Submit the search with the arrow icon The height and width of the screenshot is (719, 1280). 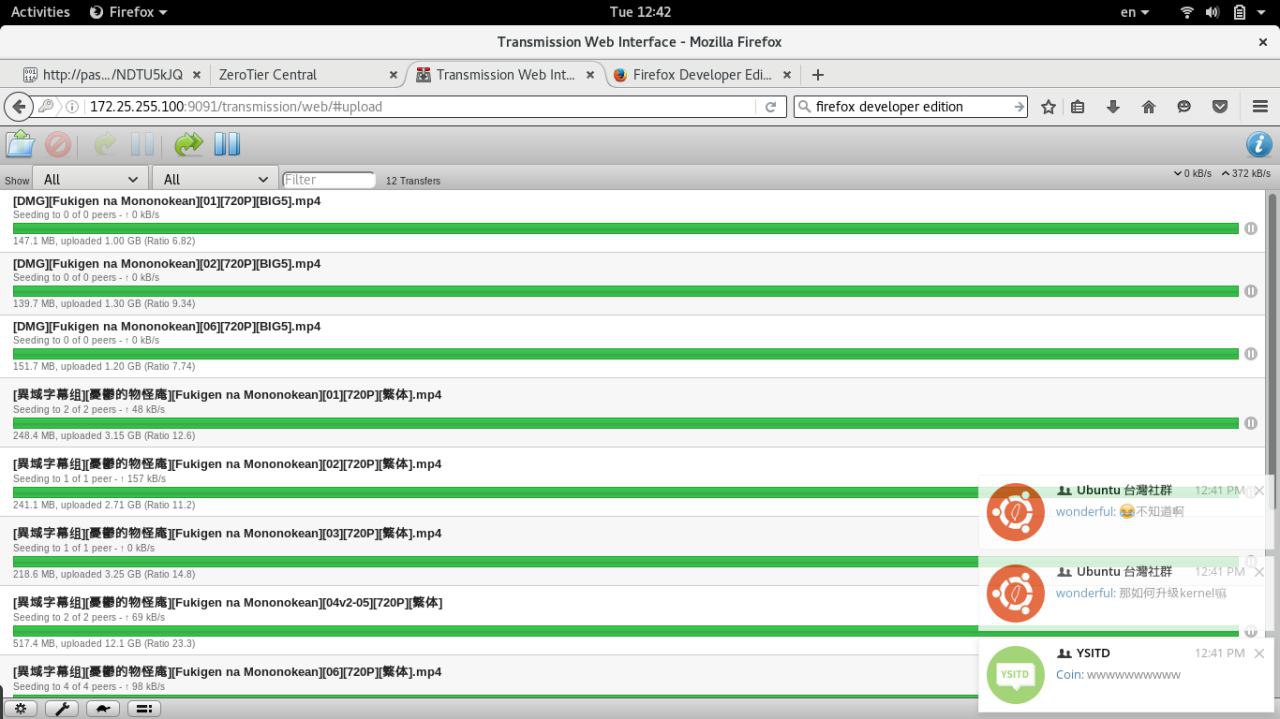[1018, 106]
